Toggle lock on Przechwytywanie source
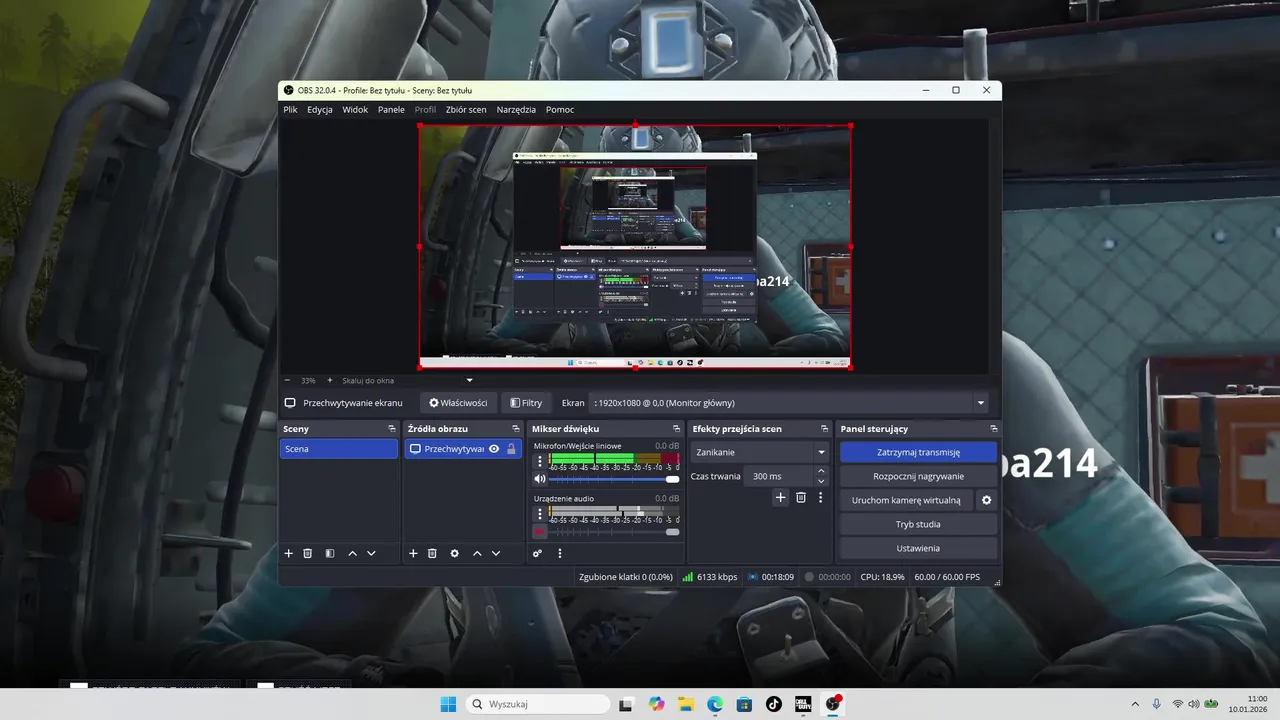This screenshot has width=1280, height=720. [x=511, y=449]
